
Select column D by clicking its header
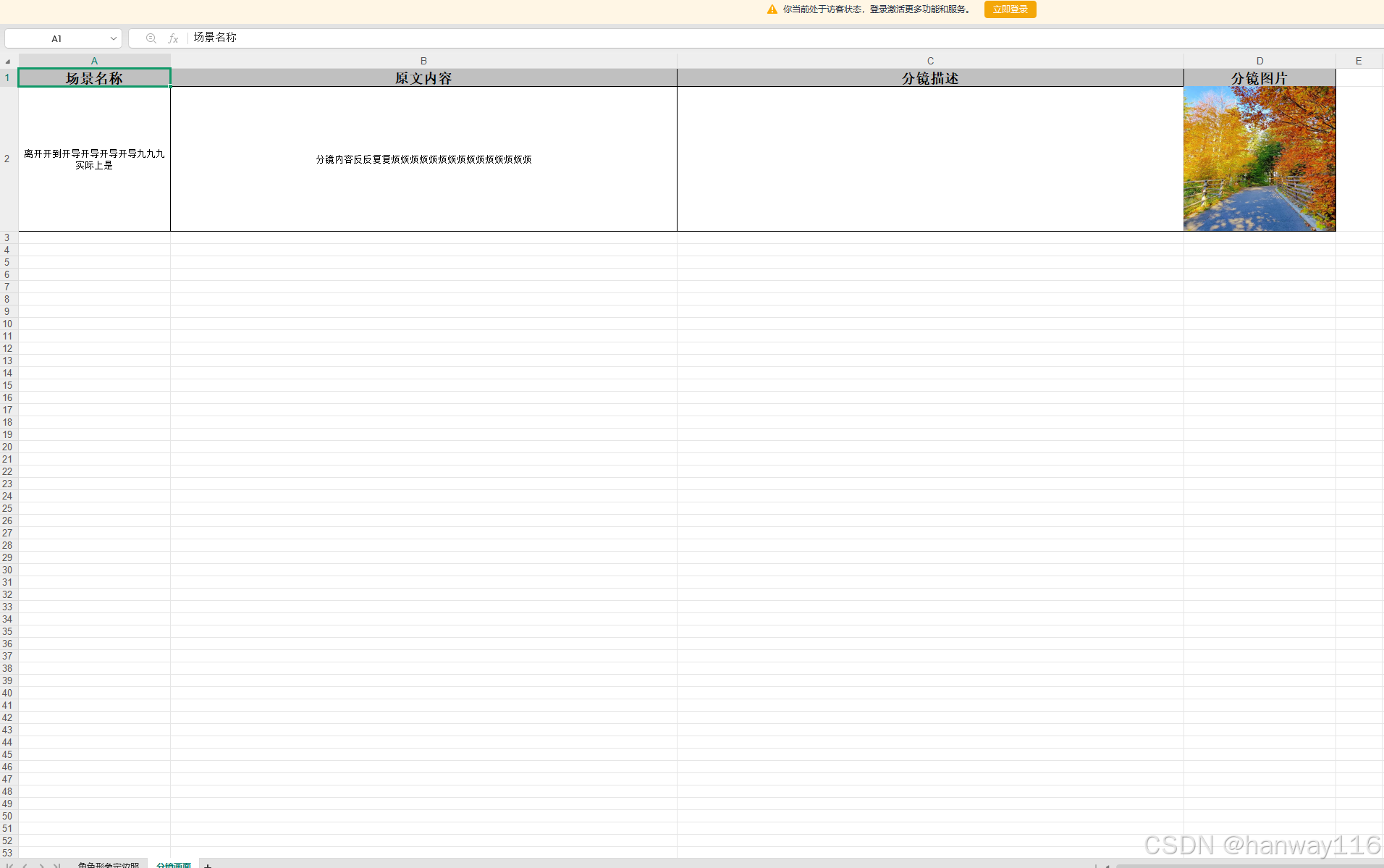click(x=1259, y=60)
